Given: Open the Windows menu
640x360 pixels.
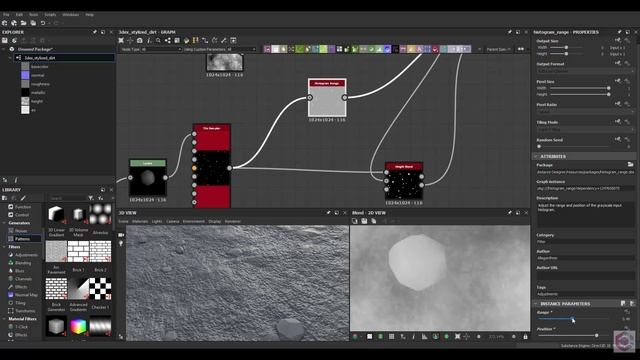Looking at the screenshot, I should coord(71,15).
